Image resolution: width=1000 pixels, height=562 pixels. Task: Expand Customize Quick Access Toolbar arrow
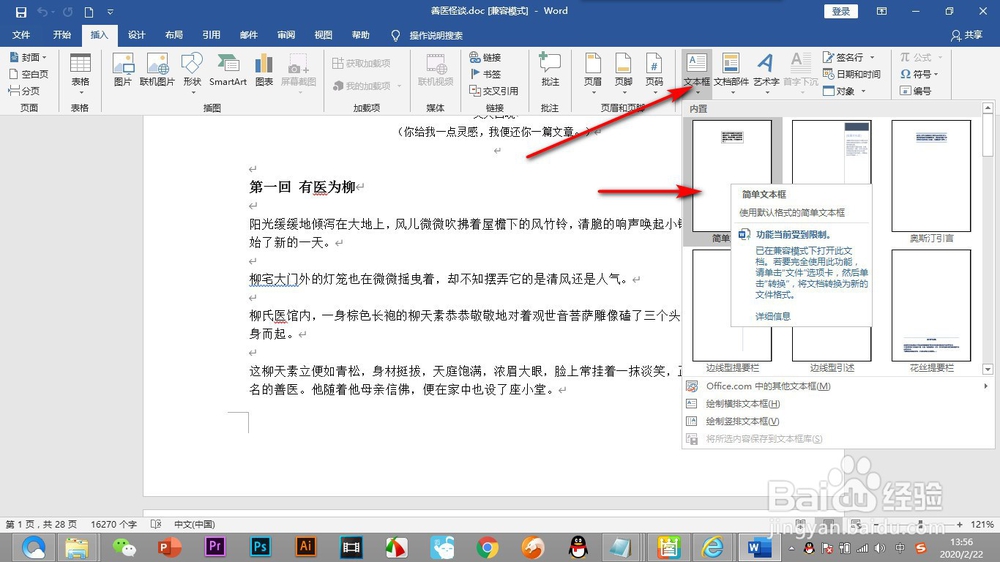[x=110, y=12]
